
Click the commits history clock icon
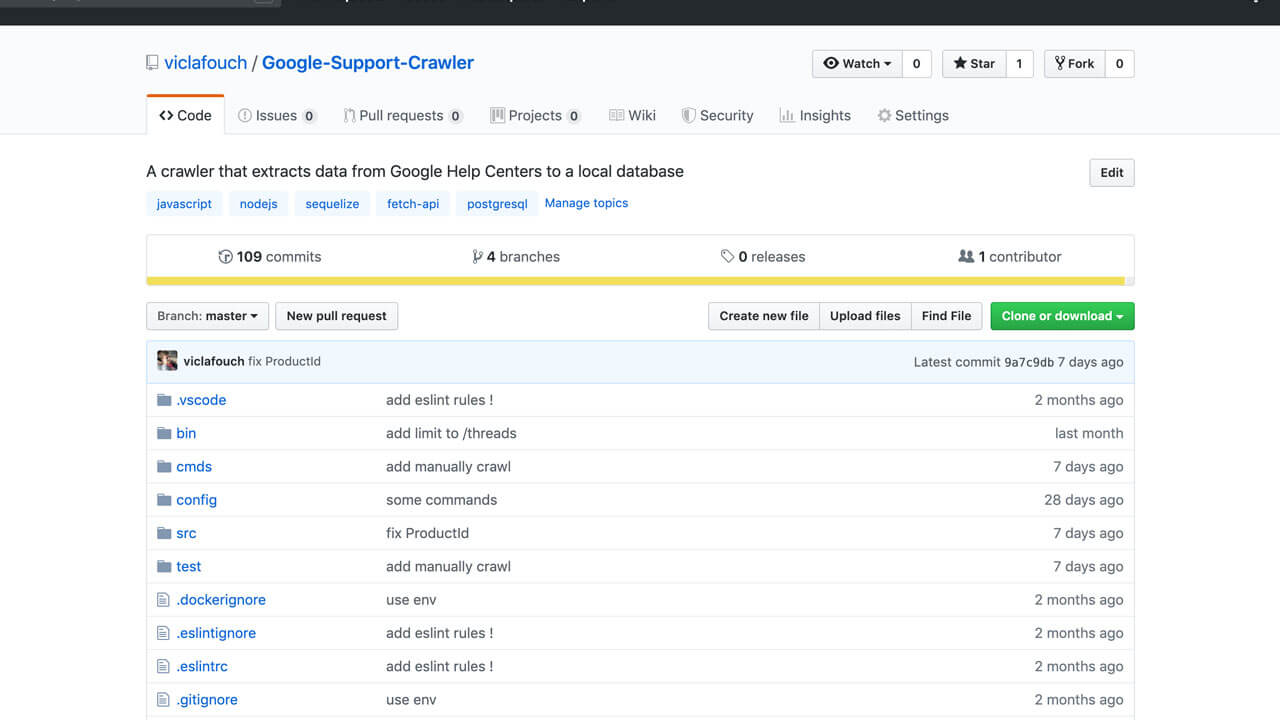(x=225, y=257)
